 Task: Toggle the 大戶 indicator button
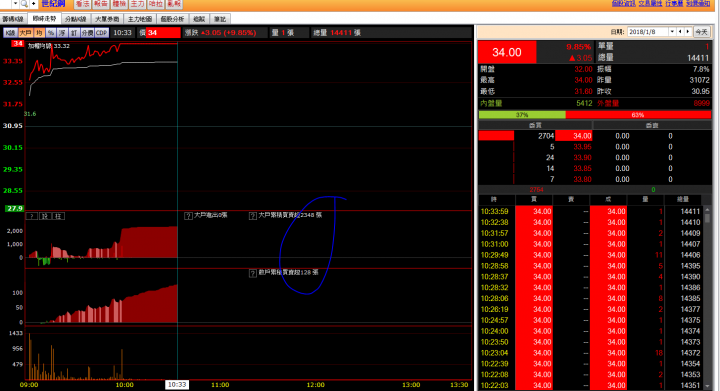click(26, 33)
